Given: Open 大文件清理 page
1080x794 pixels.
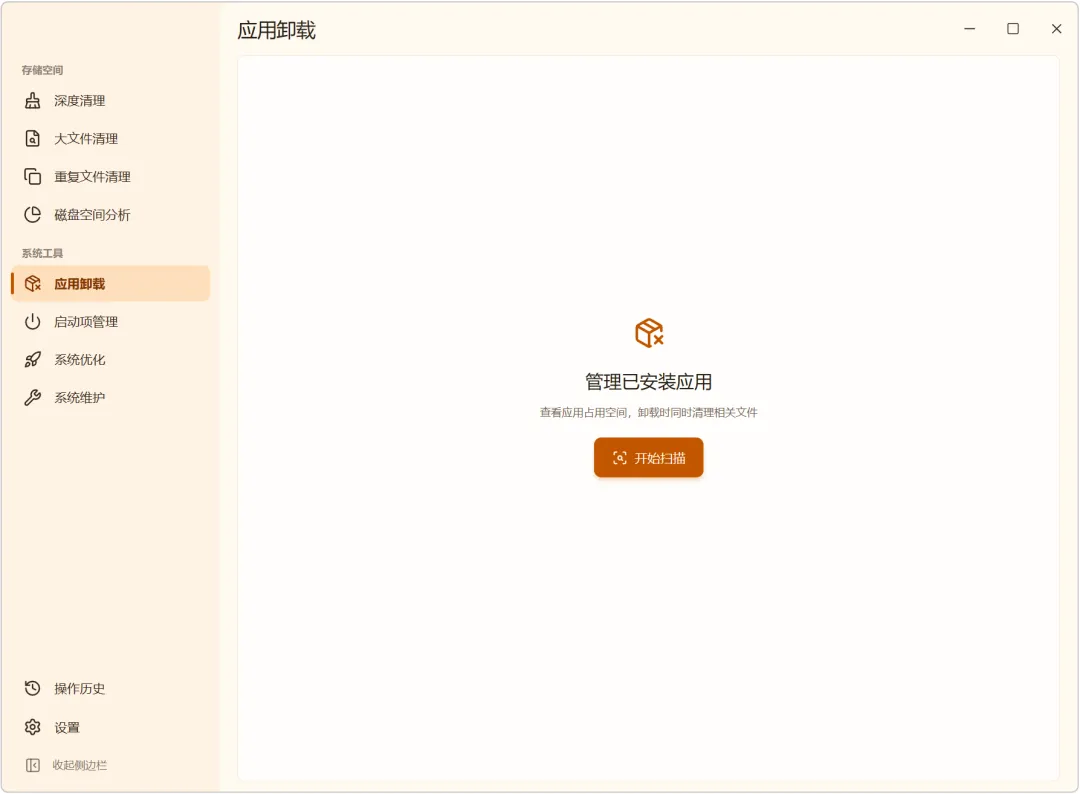Looking at the screenshot, I should (110, 139).
